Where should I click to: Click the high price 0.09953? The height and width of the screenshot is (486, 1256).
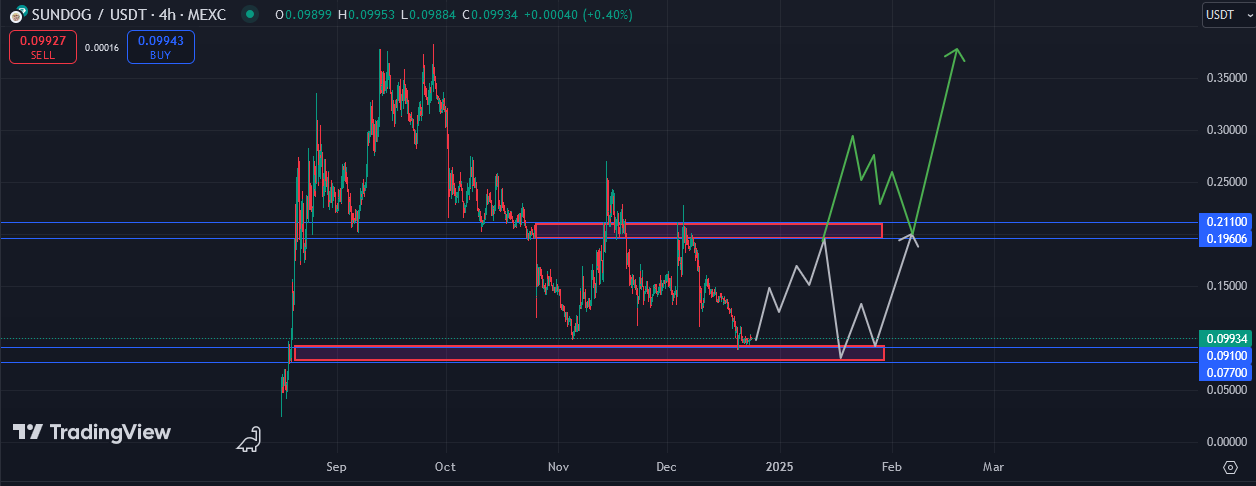pos(372,16)
